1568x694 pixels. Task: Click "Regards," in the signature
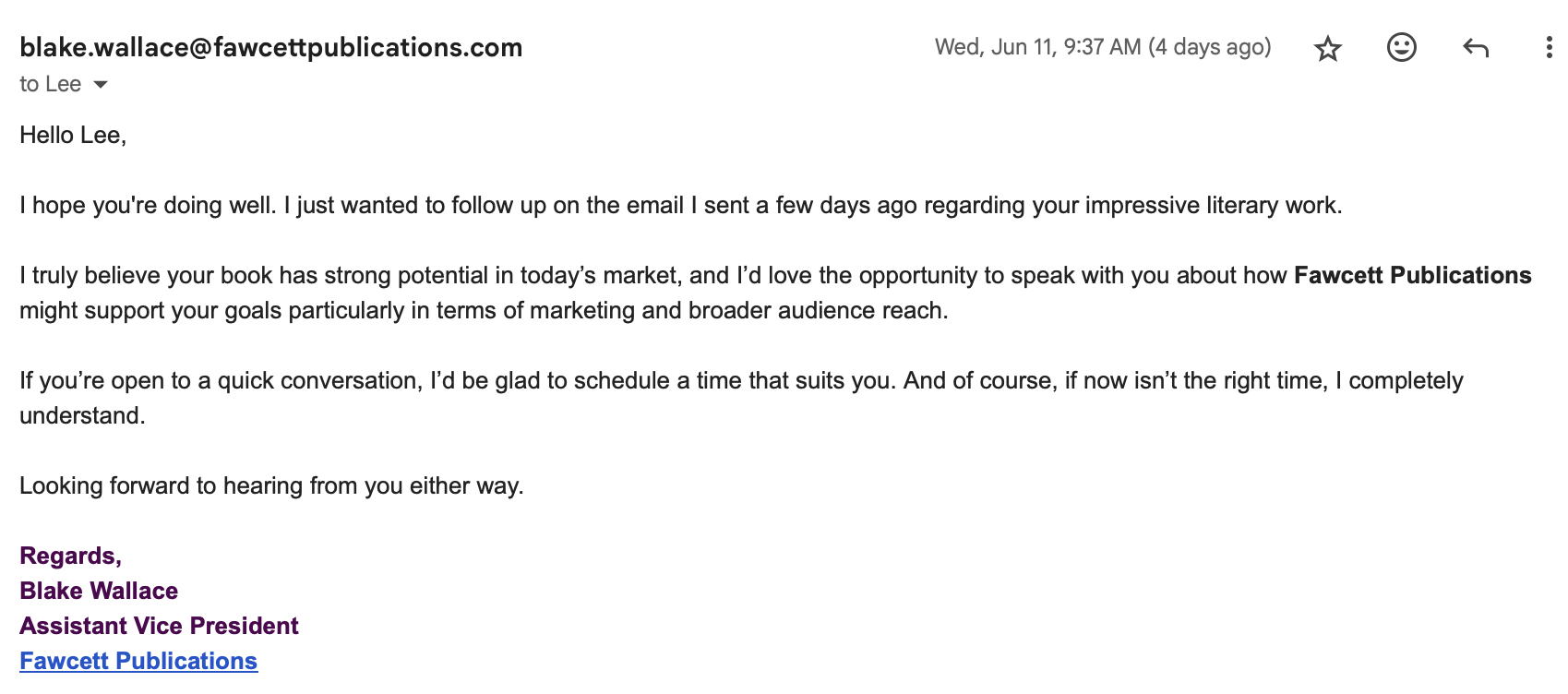tap(71, 556)
